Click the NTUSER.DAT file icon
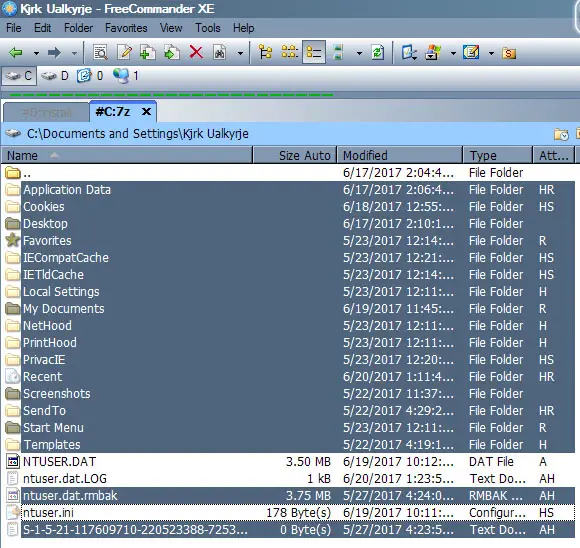This screenshot has width=580, height=548. [13, 462]
